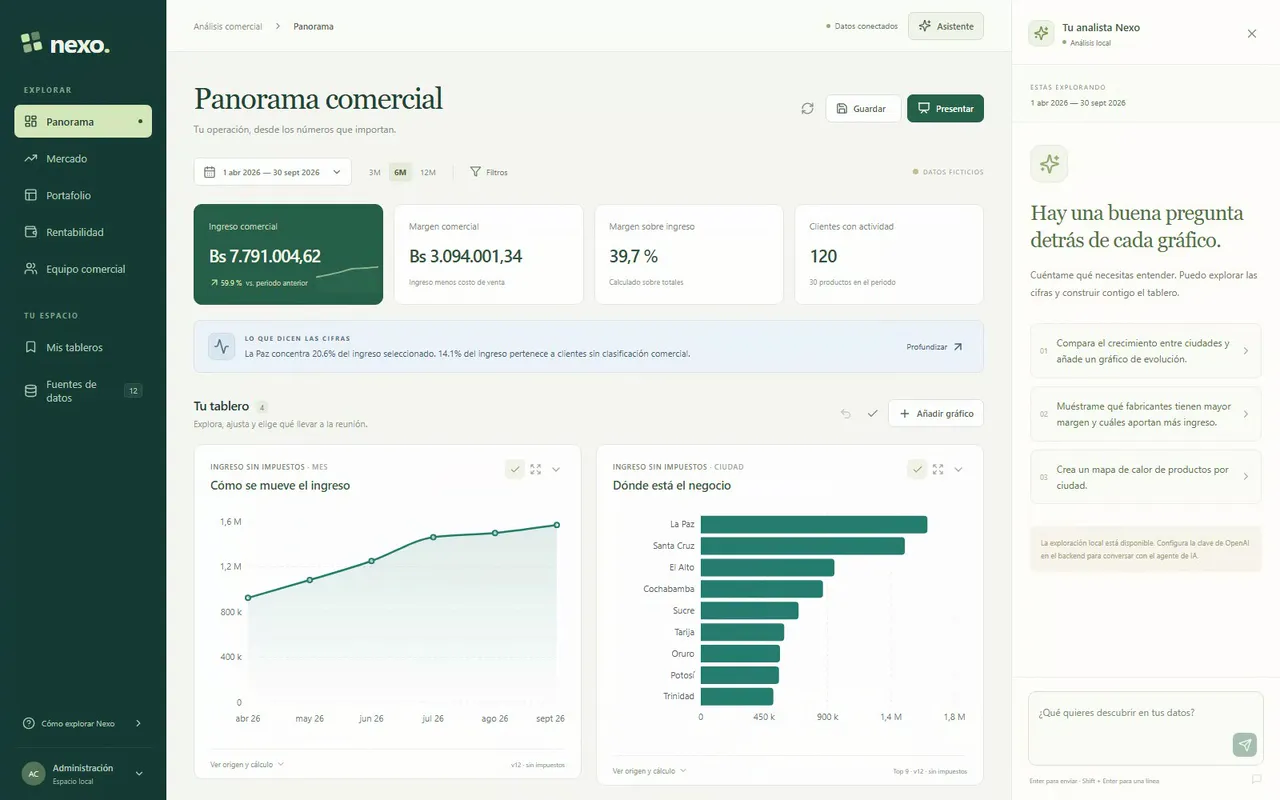Viewport: 1280px width, 800px height.
Task: Toggle the Asistente panel button
Action: (946, 26)
